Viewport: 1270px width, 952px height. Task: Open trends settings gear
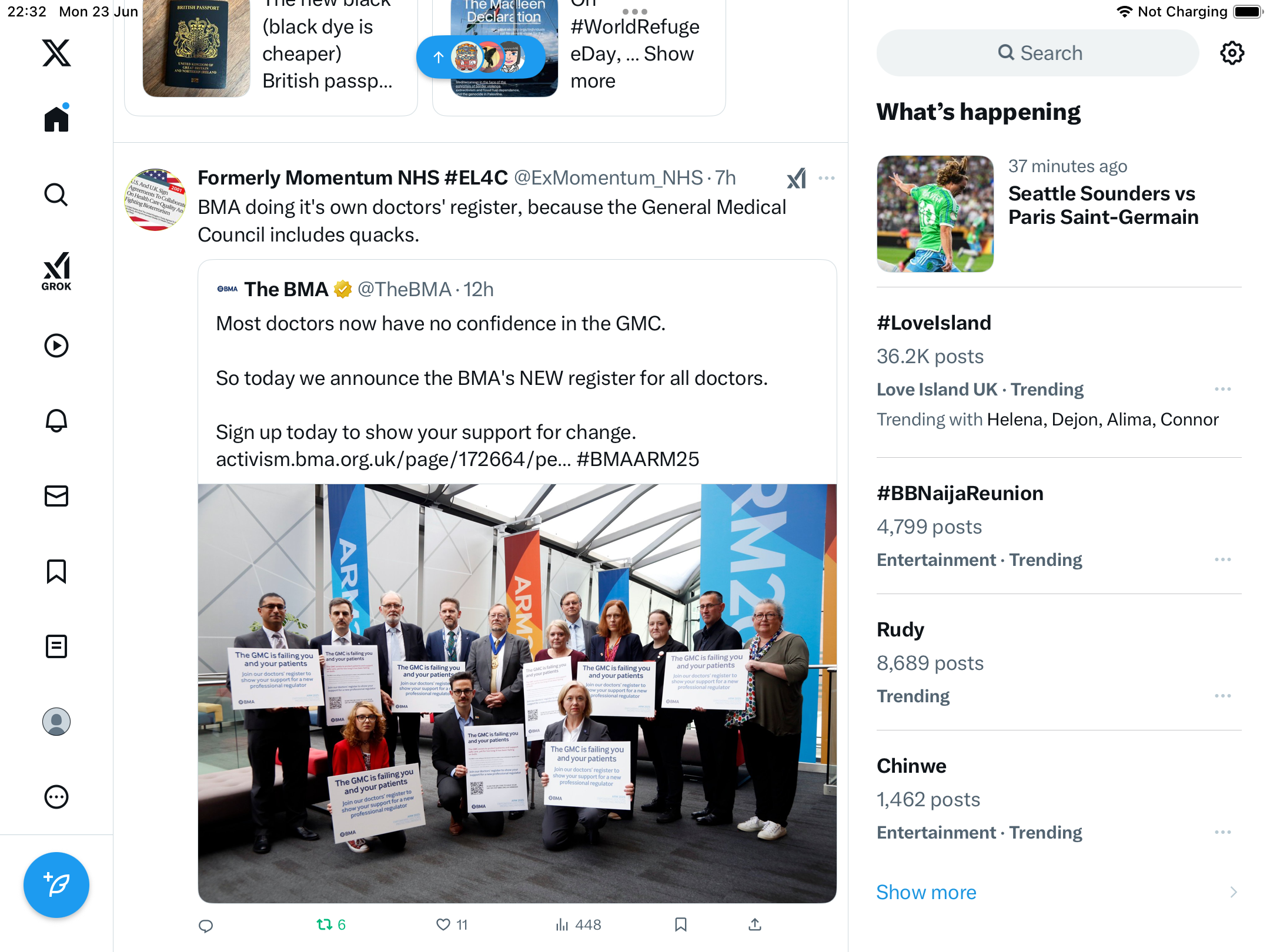point(1232,53)
